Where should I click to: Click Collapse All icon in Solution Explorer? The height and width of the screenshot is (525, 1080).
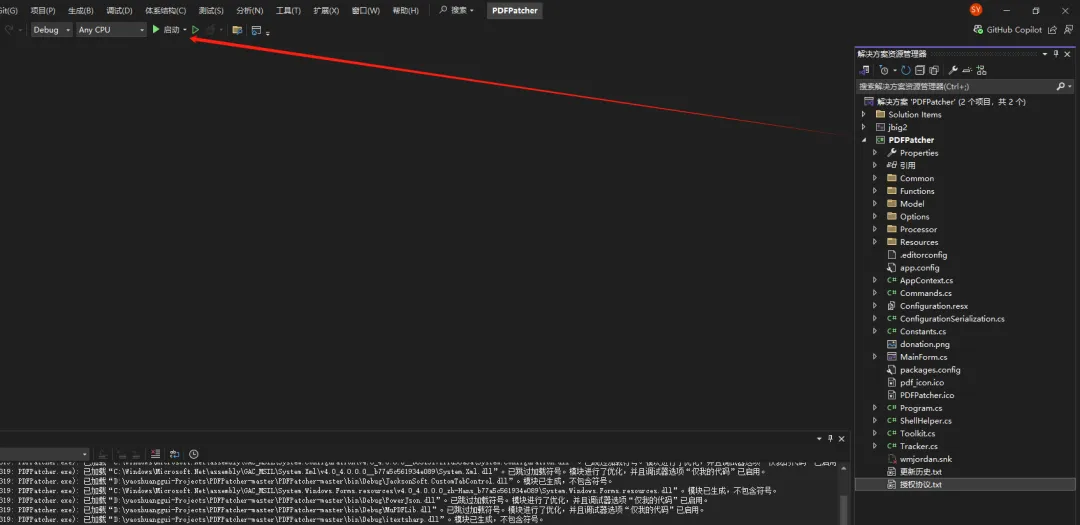[920, 70]
